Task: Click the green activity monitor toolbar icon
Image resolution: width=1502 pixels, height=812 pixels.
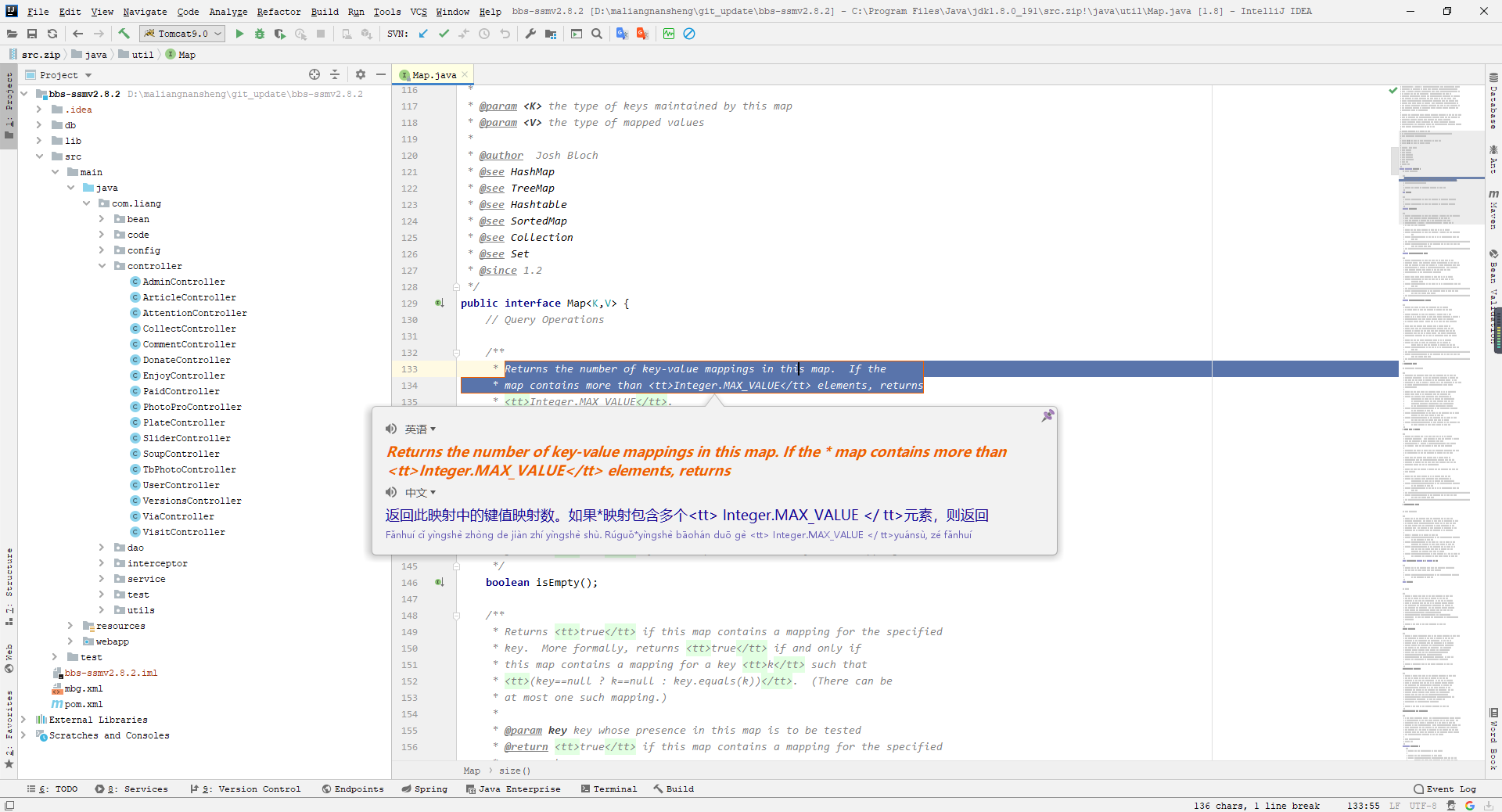Action: click(x=669, y=34)
